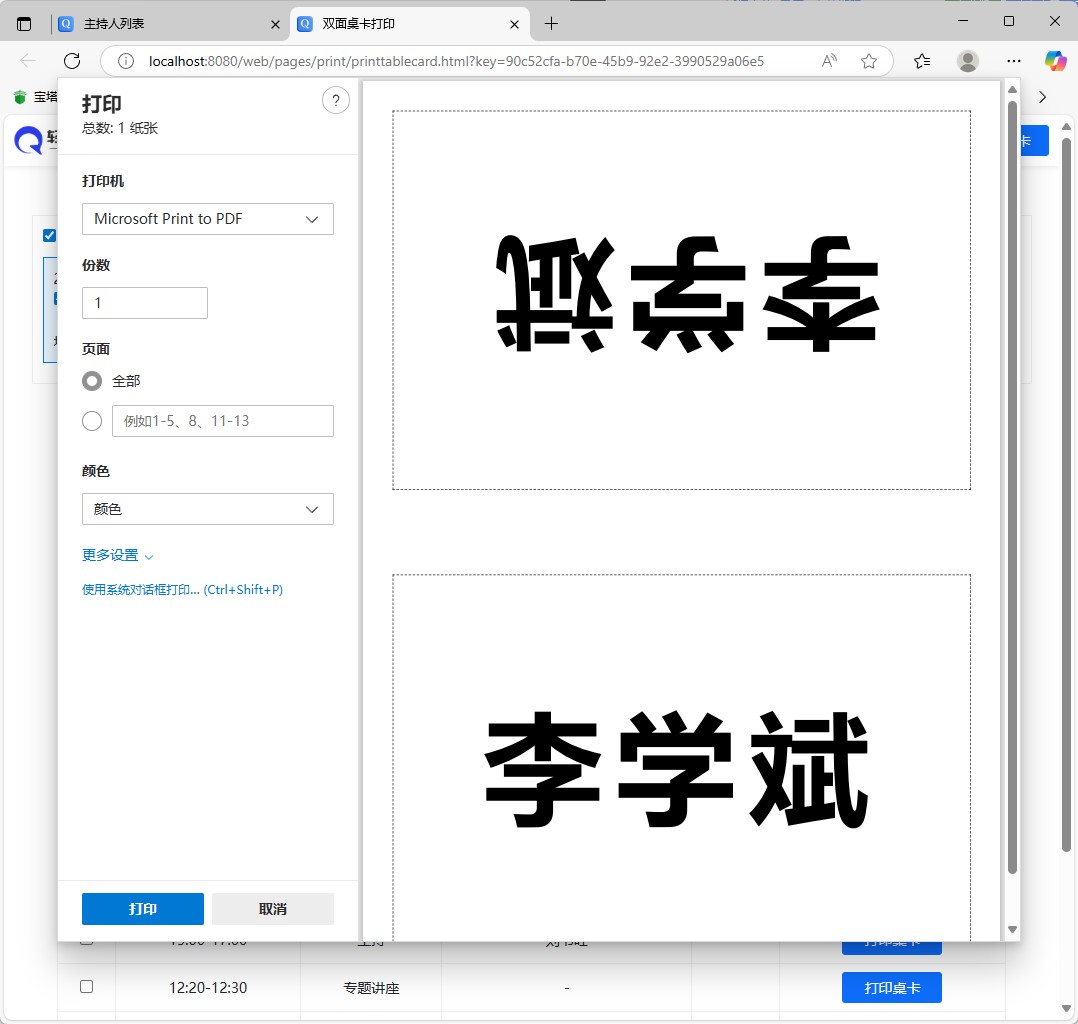Image resolution: width=1078 pixels, height=1024 pixels.
Task: Click the 取消 button
Action: (x=272, y=908)
